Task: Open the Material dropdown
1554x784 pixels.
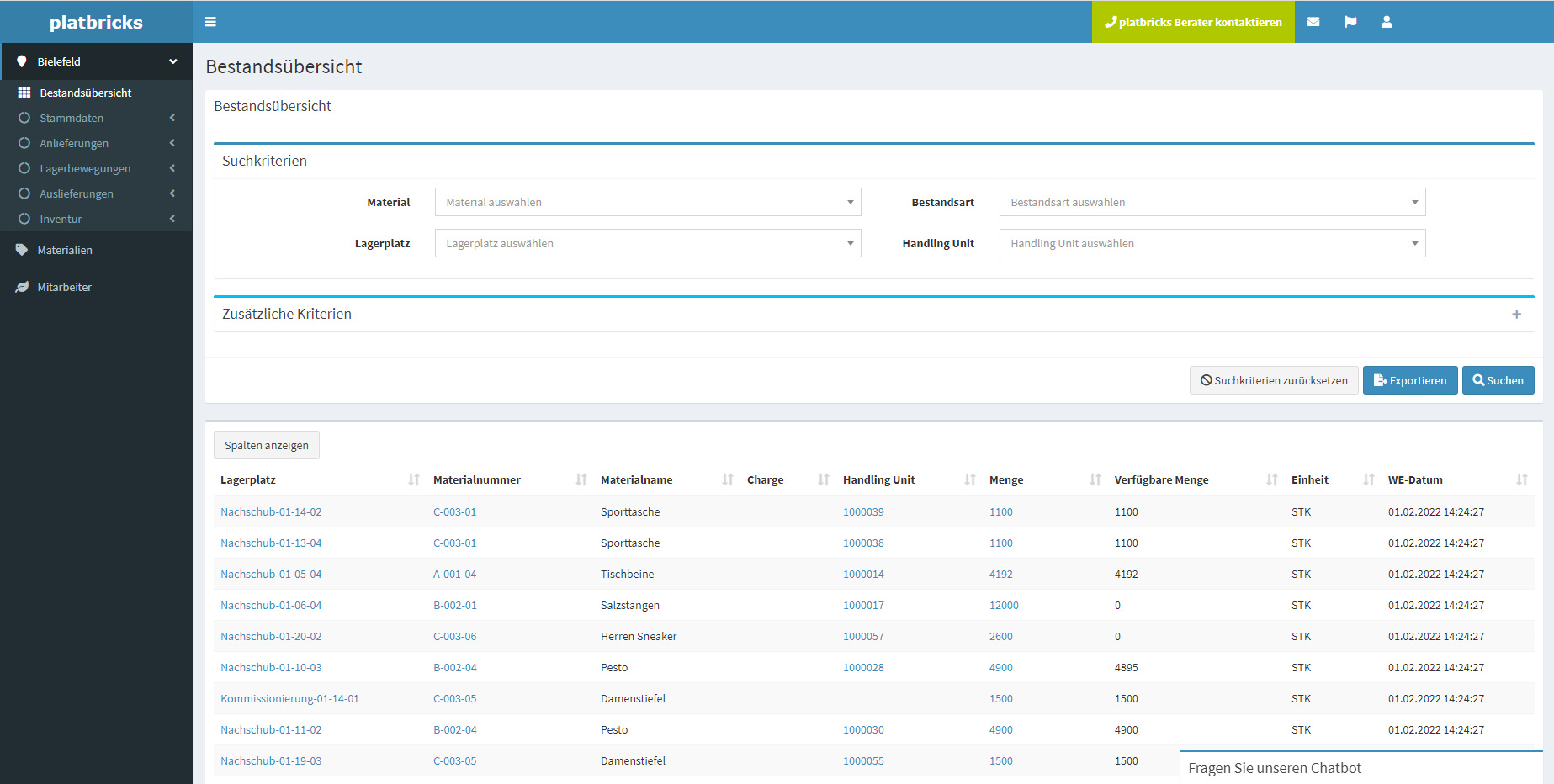Action: click(647, 202)
